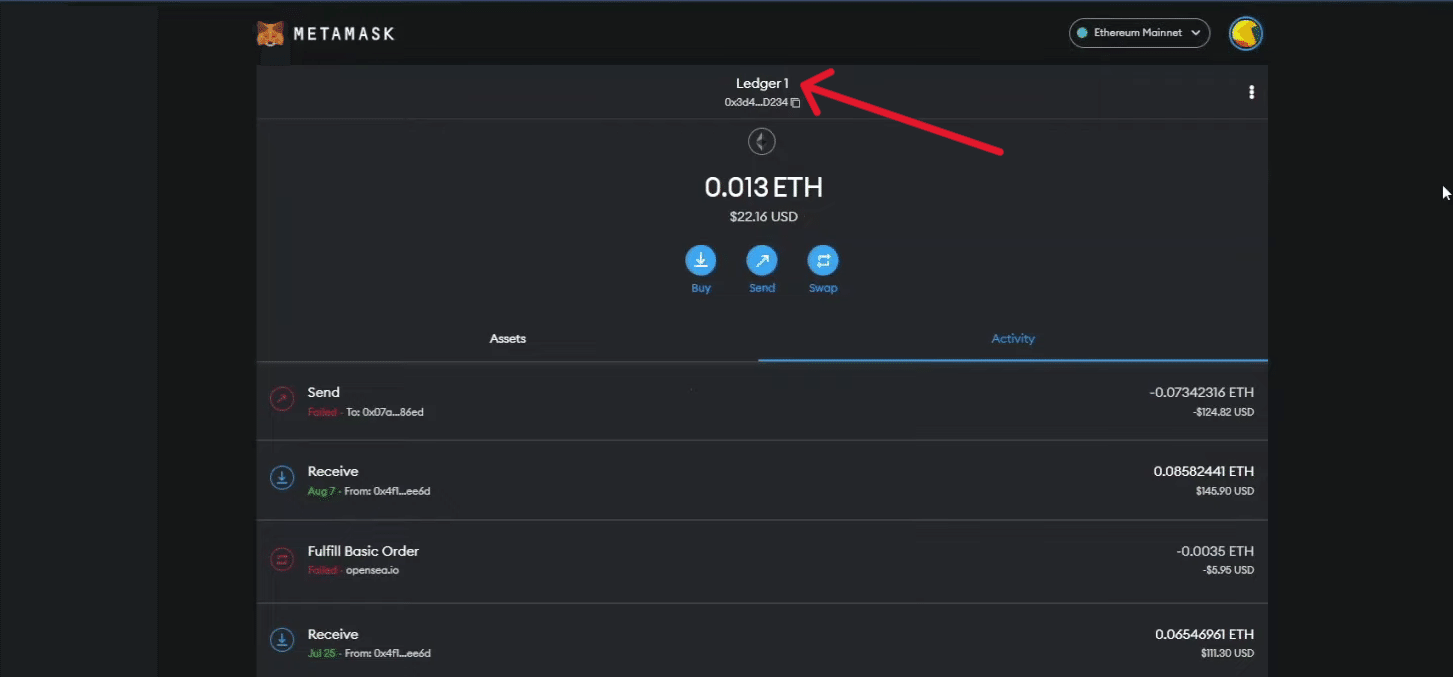Click the 0.013 ETH balance

[x=763, y=187]
